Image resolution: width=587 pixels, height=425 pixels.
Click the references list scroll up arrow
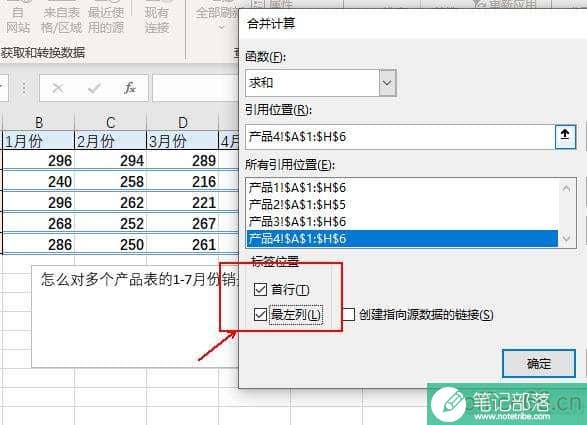pos(566,188)
